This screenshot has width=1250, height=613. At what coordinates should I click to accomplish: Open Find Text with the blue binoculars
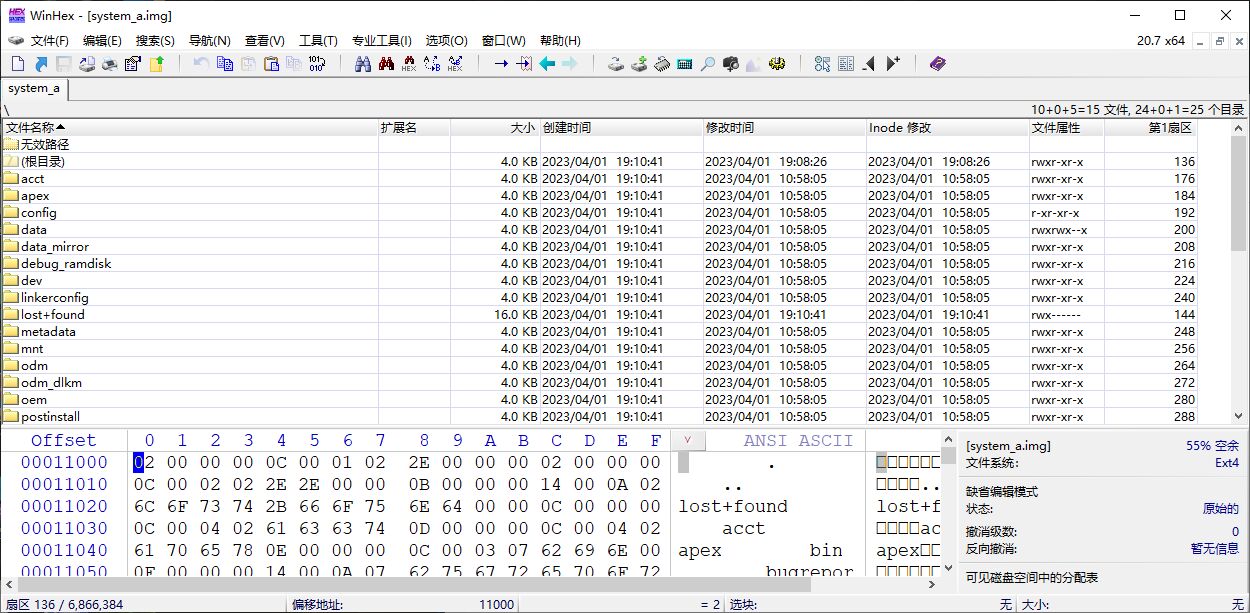point(362,64)
